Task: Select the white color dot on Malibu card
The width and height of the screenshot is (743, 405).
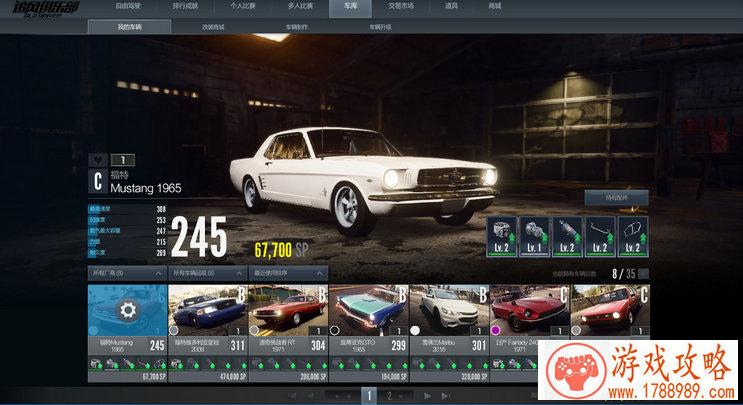Action: point(416,329)
